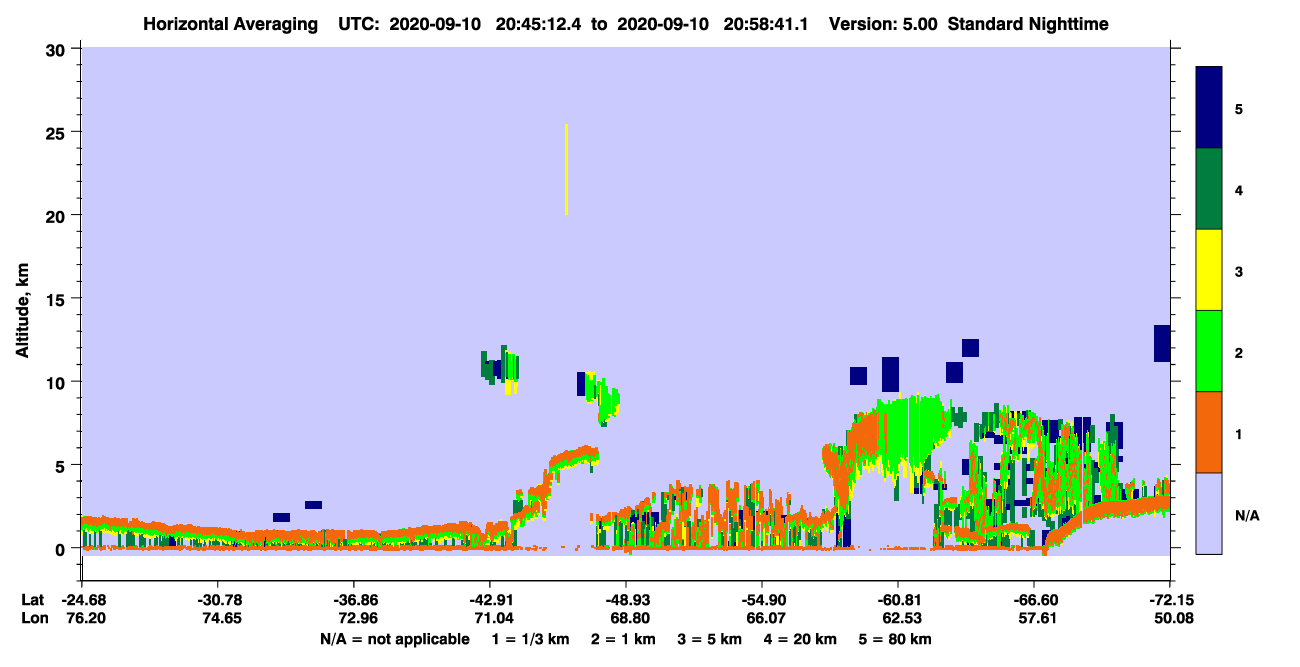Click the 'Lat' row label
1300x667 pixels.
pyautogui.click(x=32, y=600)
